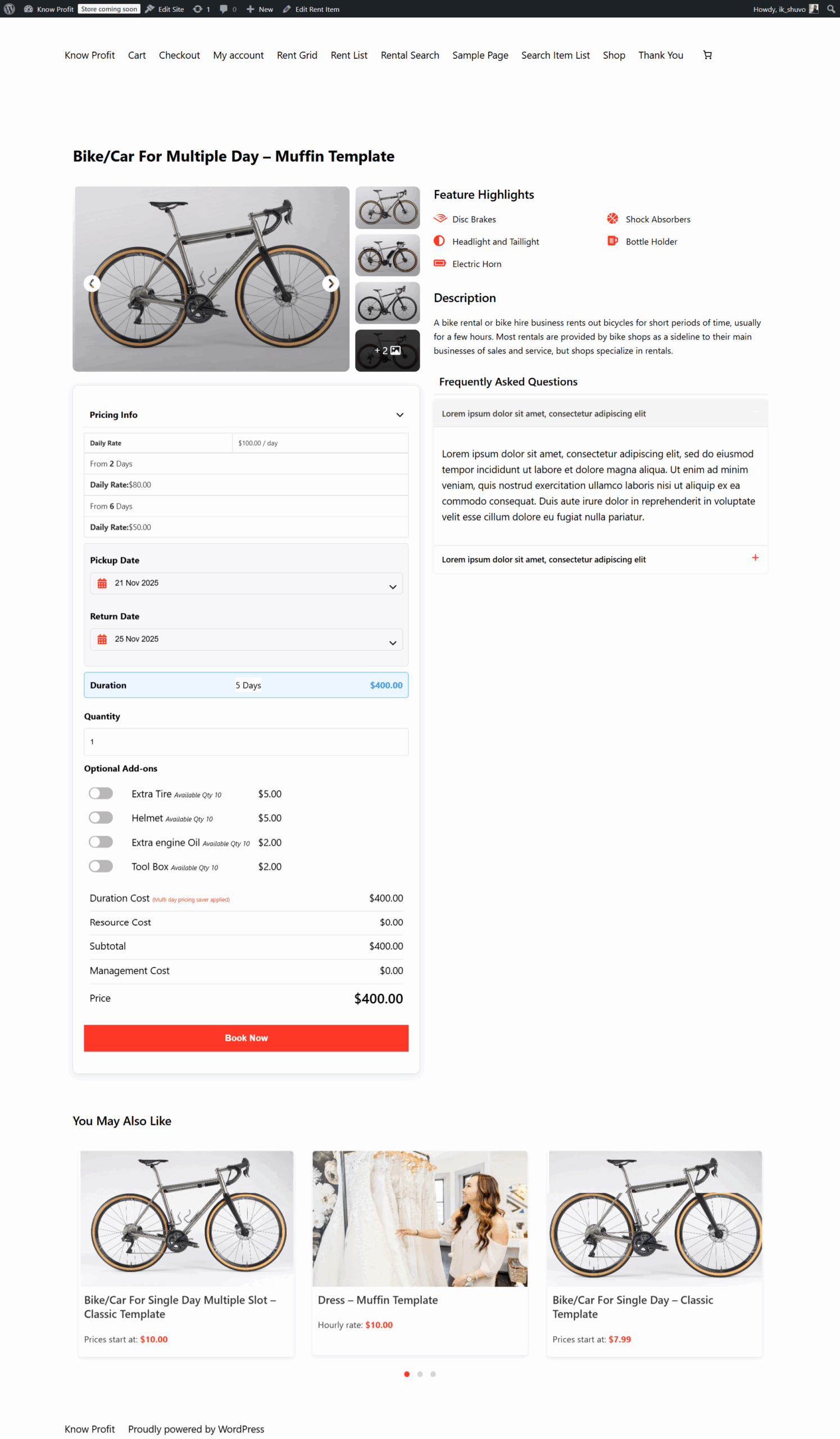Screen dimensions: 840x1439
Task: Click the WordPress logo in admin bar
Action: (x=9, y=9)
